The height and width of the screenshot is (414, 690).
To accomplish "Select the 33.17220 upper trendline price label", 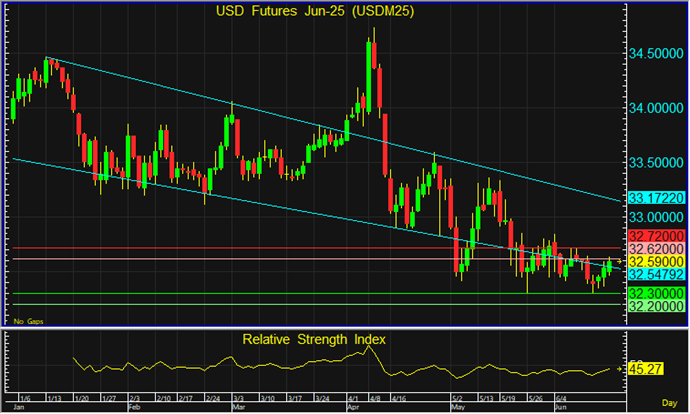I will point(656,198).
